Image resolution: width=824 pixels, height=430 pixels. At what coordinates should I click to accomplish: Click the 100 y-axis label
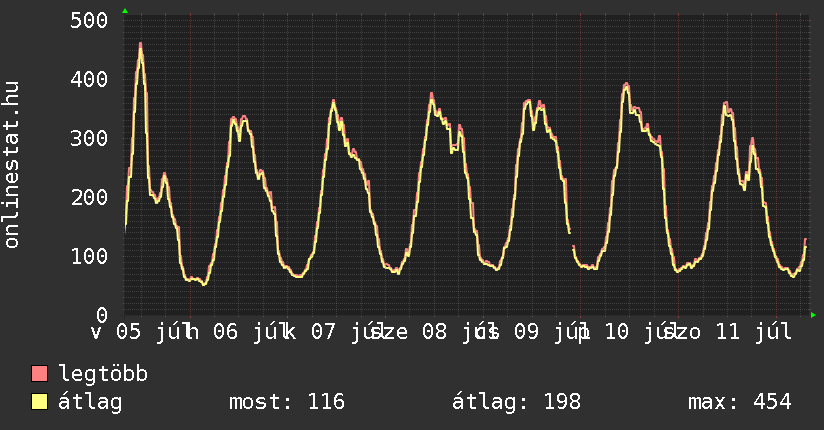click(x=89, y=256)
